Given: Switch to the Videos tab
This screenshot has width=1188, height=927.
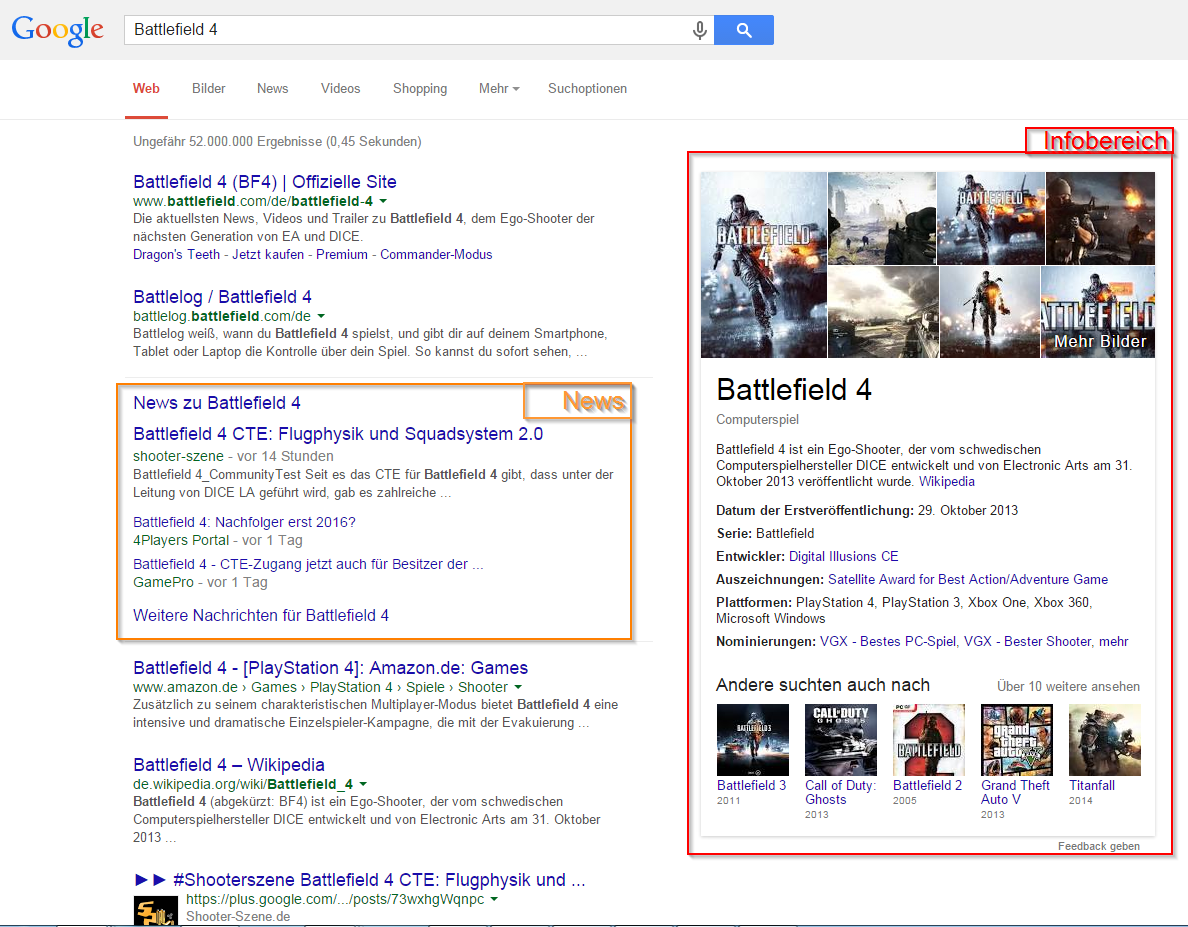Looking at the screenshot, I should point(340,89).
